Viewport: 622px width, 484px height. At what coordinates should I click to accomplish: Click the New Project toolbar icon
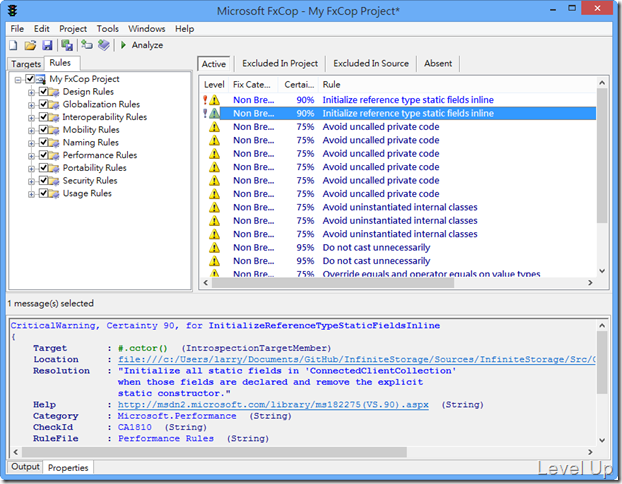click(x=13, y=45)
